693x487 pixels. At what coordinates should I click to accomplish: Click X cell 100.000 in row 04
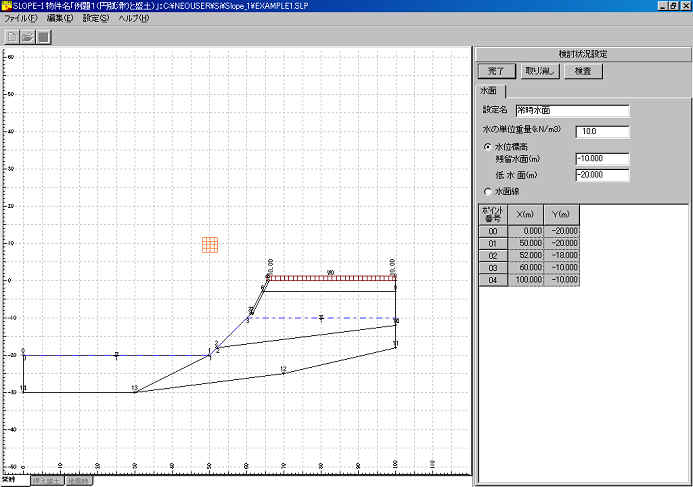coord(525,280)
